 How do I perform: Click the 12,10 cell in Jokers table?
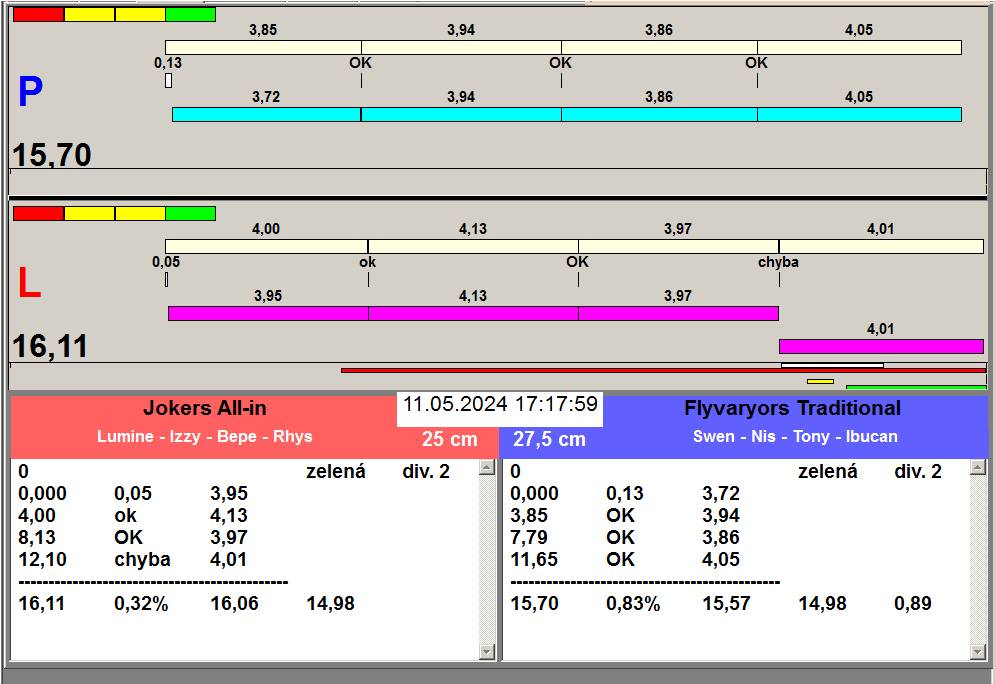[43, 560]
